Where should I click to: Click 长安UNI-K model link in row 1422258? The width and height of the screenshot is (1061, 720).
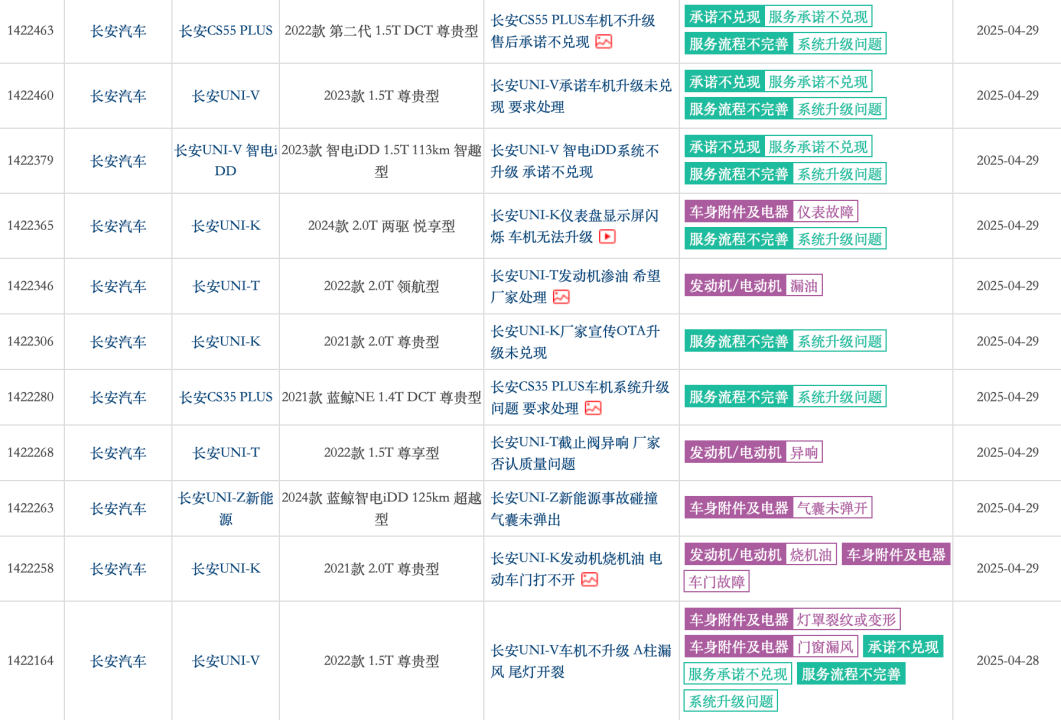pos(226,569)
